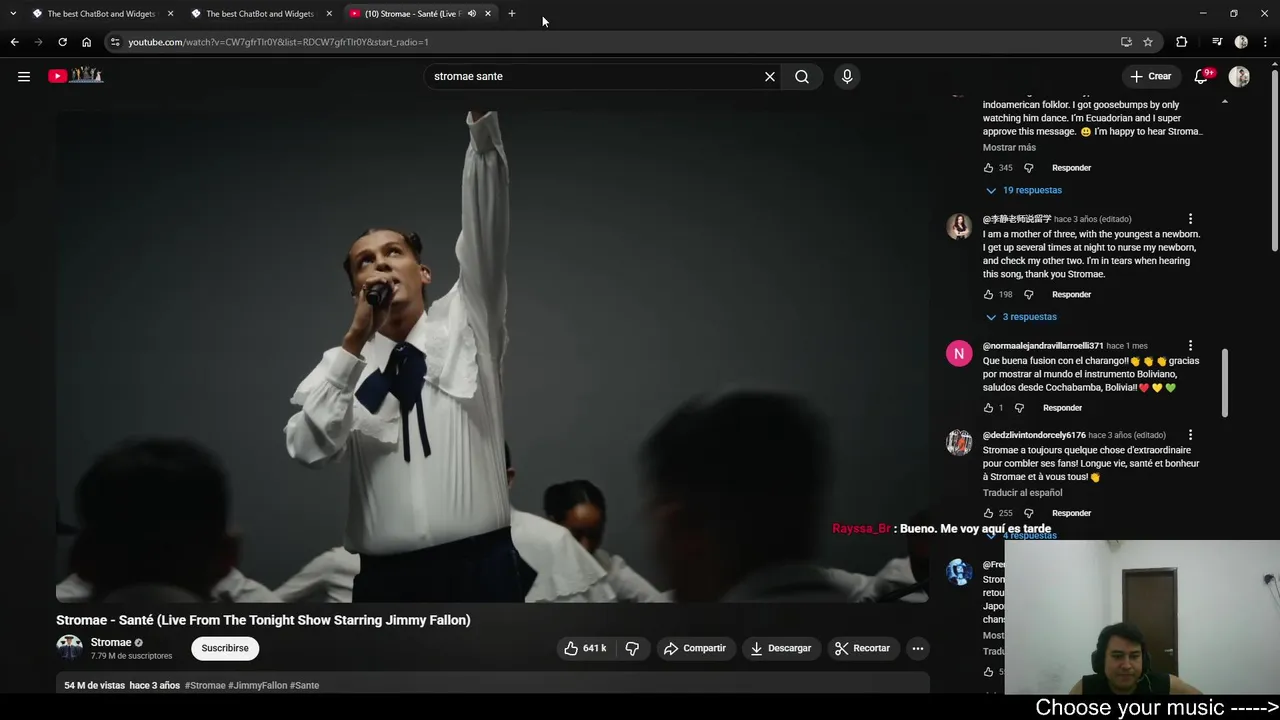Open Stromae channel avatar
This screenshot has height=720, width=1280.
click(x=69, y=647)
